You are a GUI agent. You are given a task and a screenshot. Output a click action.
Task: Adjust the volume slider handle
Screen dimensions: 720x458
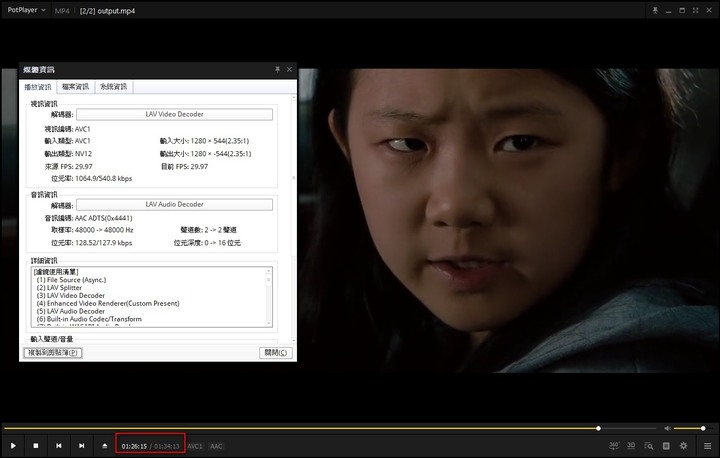tap(703, 428)
